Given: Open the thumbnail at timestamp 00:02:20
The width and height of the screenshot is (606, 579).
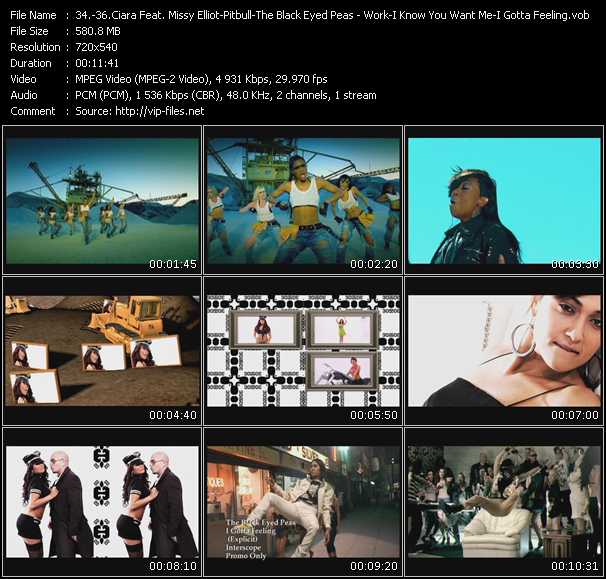Looking at the screenshot, I should click(x=303, y=200).
